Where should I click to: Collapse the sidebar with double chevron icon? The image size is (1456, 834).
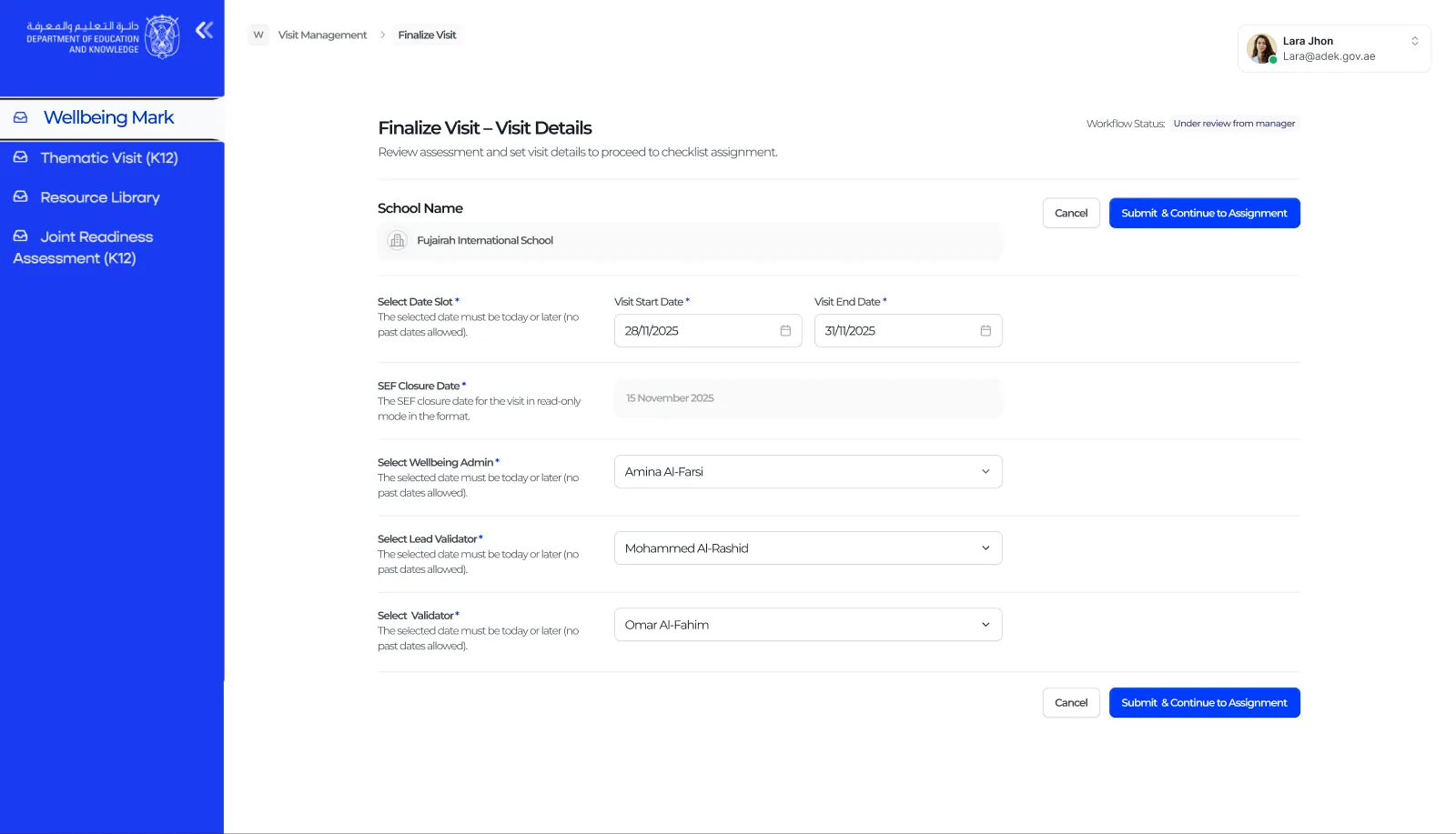tap(205, 30)
